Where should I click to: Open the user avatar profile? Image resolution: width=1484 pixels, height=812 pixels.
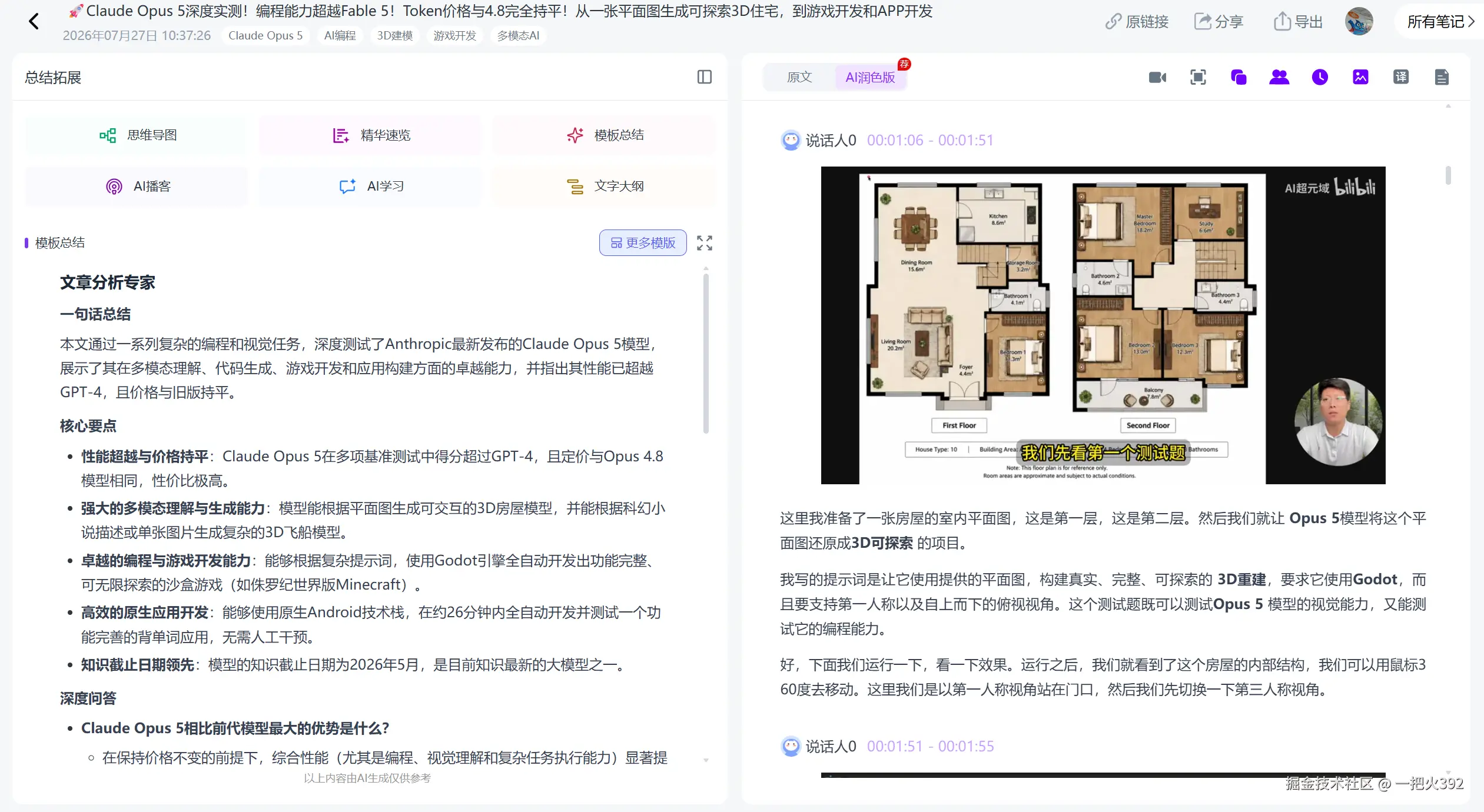[x=1359, y=22]
